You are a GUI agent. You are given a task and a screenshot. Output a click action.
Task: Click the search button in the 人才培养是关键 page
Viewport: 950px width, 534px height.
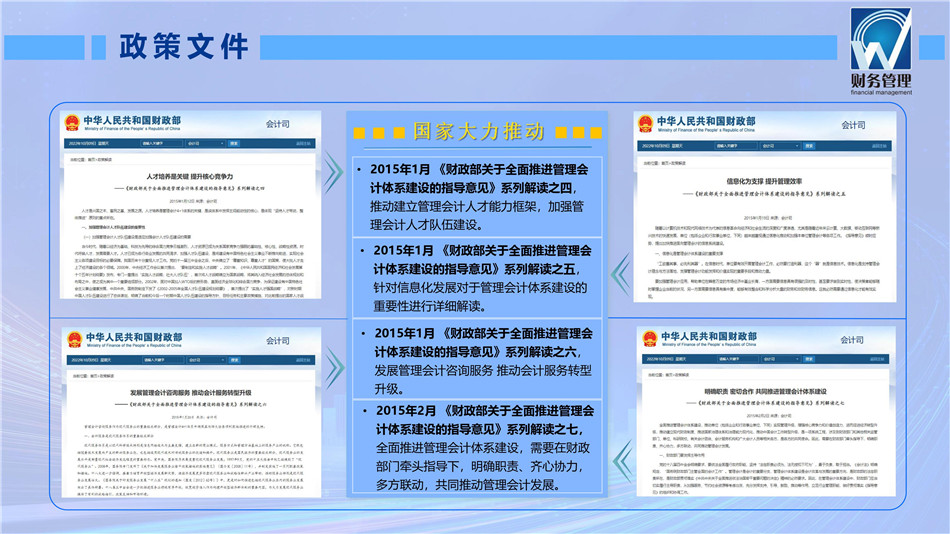[234, 144]
